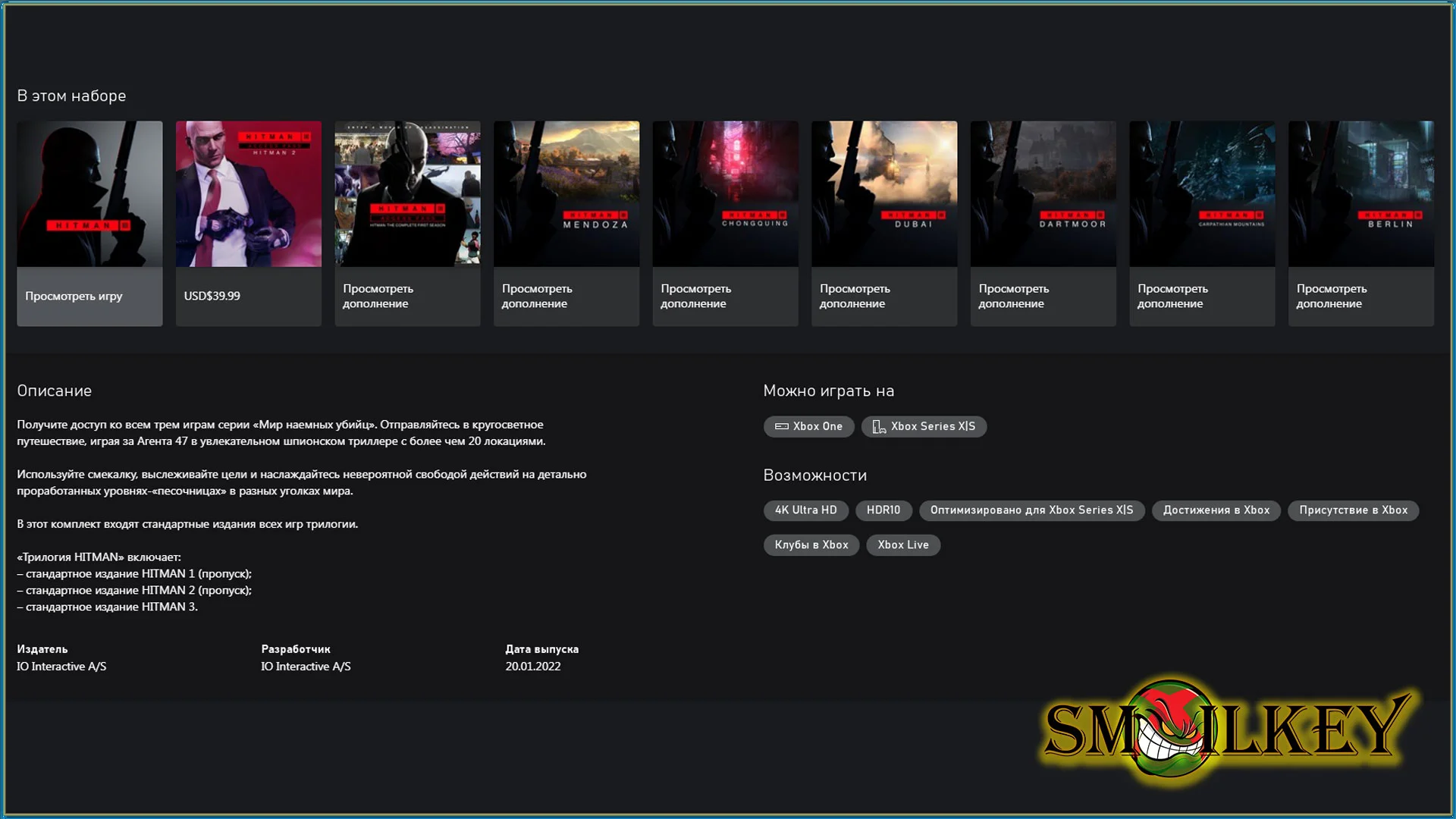Click the Xbox One console icon
Image resolution: width=1456 pixels, height=819 pixels.
pyautogui.click(x=781, y=426)
